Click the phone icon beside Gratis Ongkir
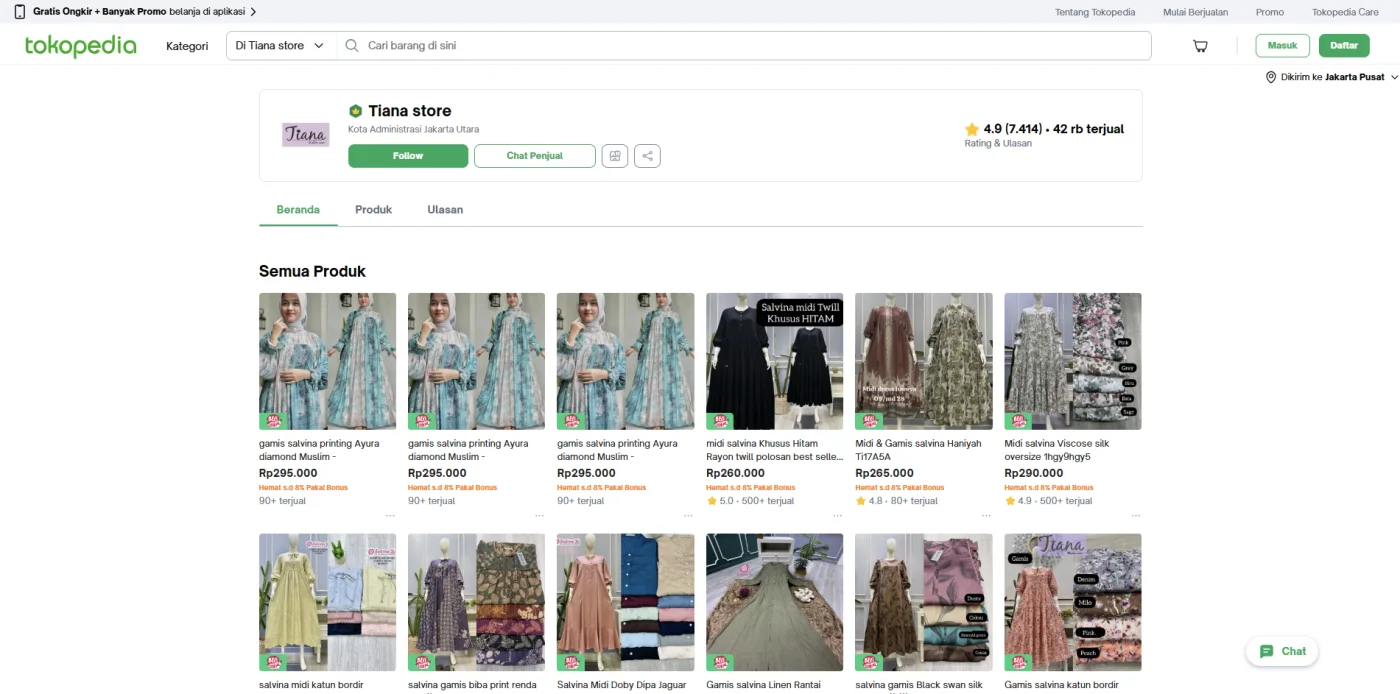The width and height of the screenshot is (1400, 694). (19, 12)
